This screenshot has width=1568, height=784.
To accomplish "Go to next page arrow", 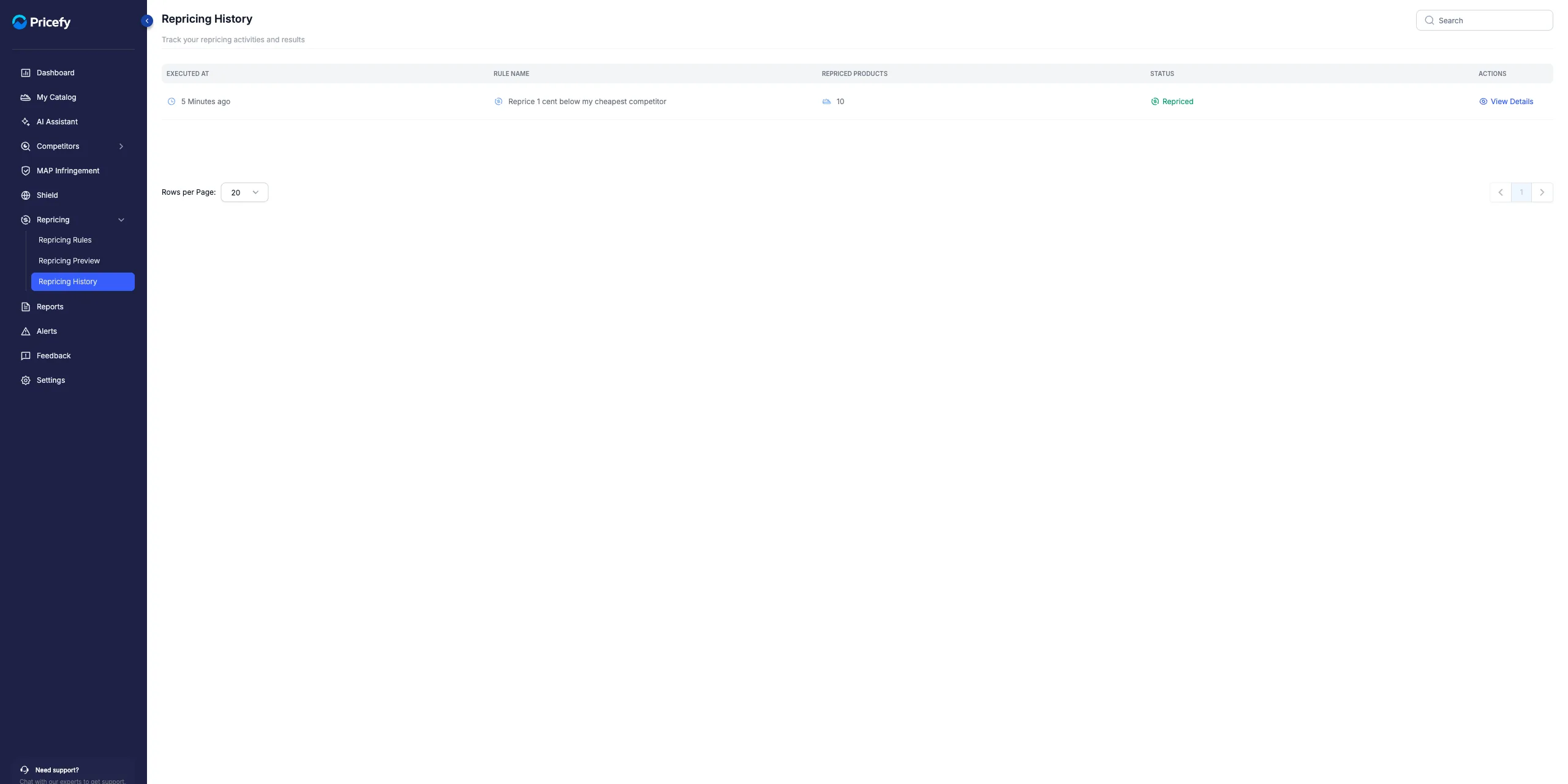I will click(1542, 192).
